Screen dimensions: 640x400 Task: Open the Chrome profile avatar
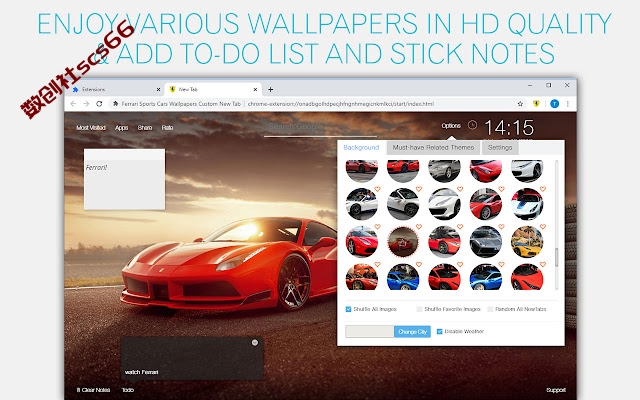click(x=554, y=104)
